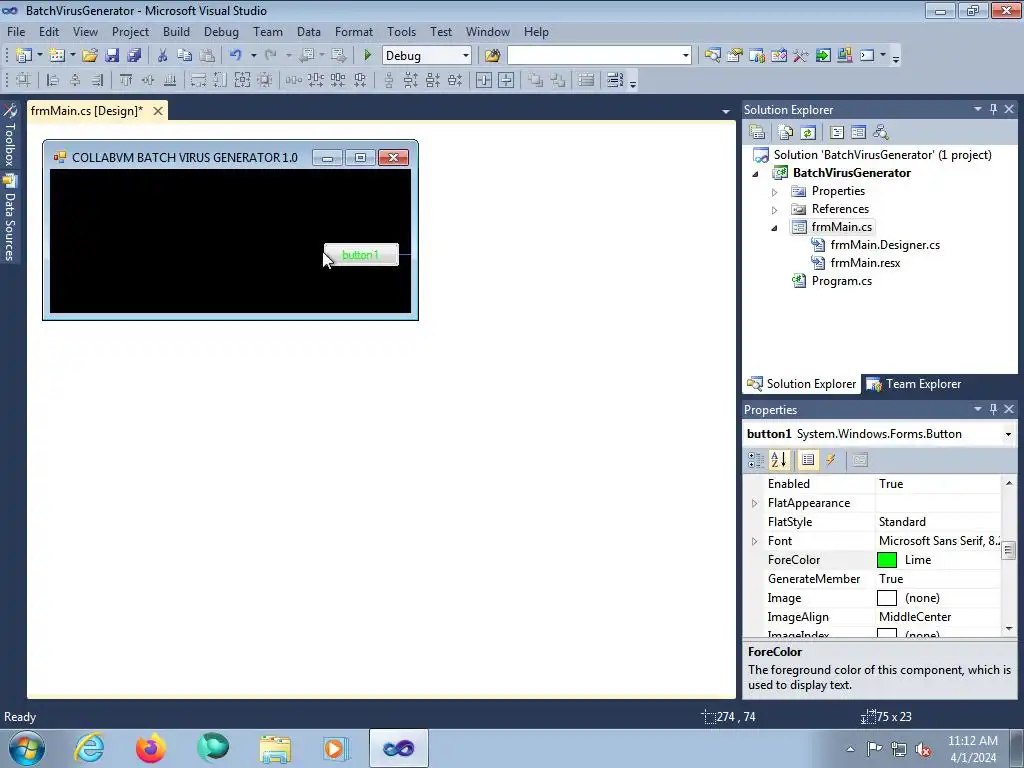Expand the Properties folder node
This screenshot has width=1024, height=768.
(775, 192)
